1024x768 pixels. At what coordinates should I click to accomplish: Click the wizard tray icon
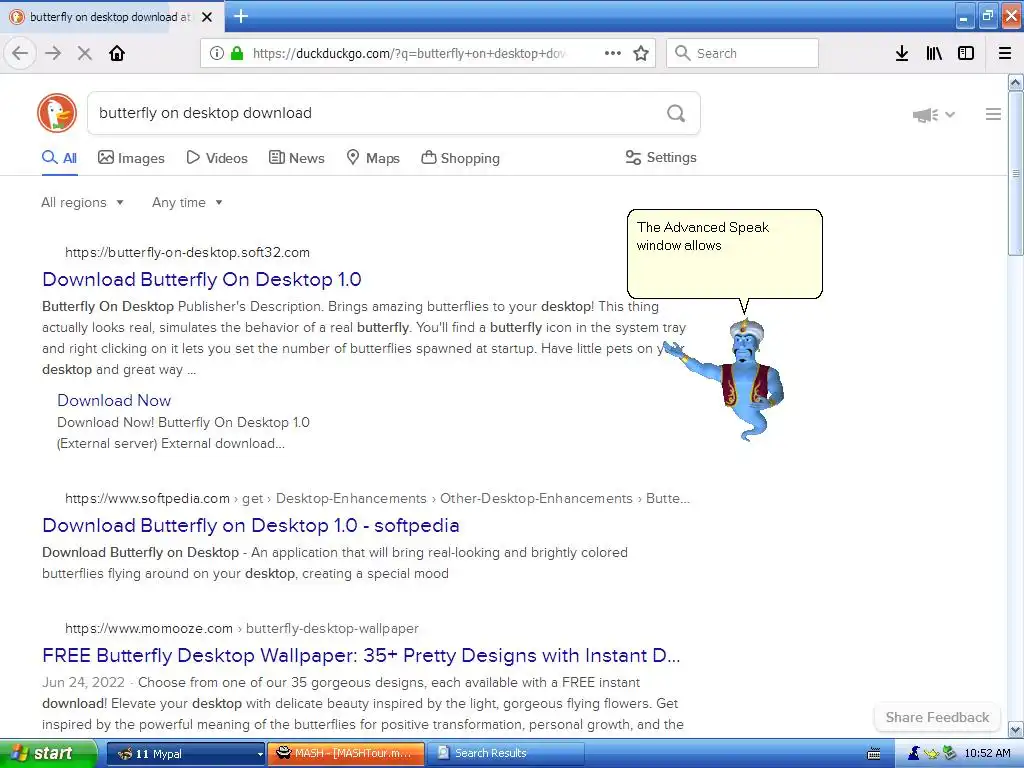[x=914, y=754]
